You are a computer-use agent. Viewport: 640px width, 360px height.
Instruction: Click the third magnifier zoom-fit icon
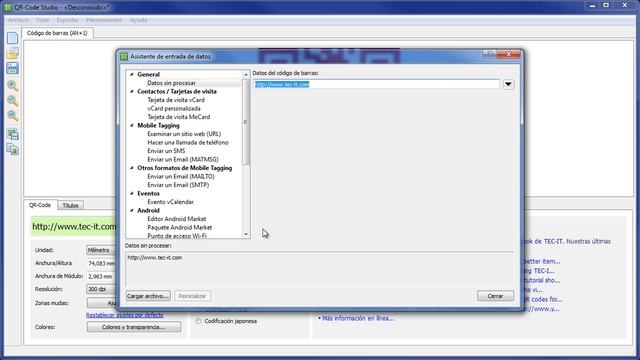[x=13, y=116]
